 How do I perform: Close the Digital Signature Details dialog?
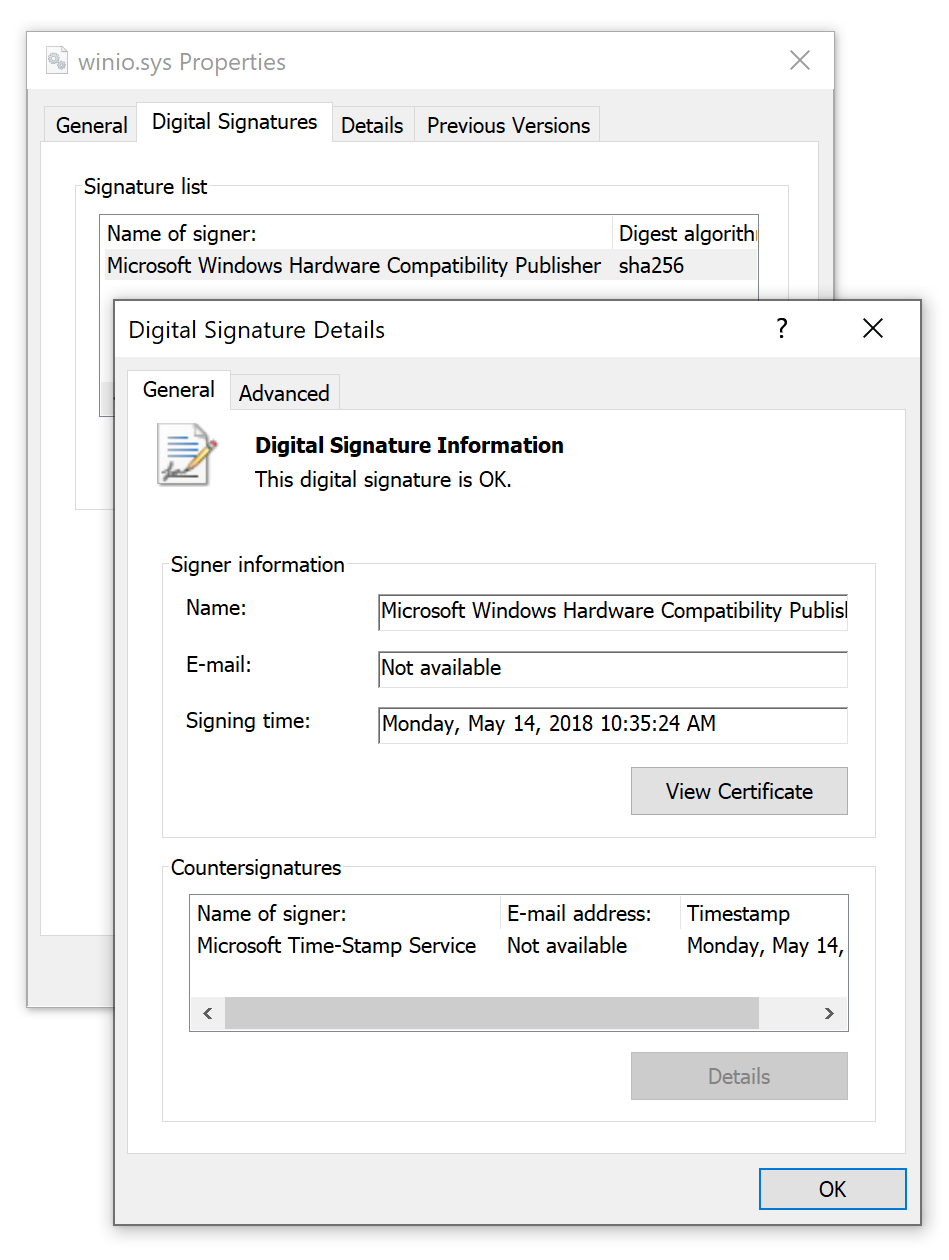[x=872, y=328]
